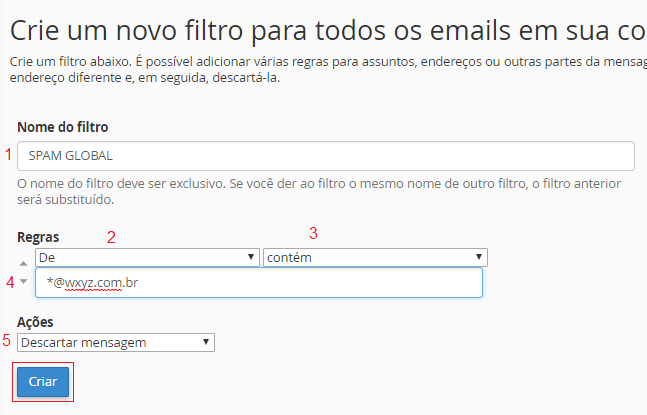The width and height of the screenshot is (647, 415).
Task: Click the 'Ações' section label
Action: (x=35, y=322)
